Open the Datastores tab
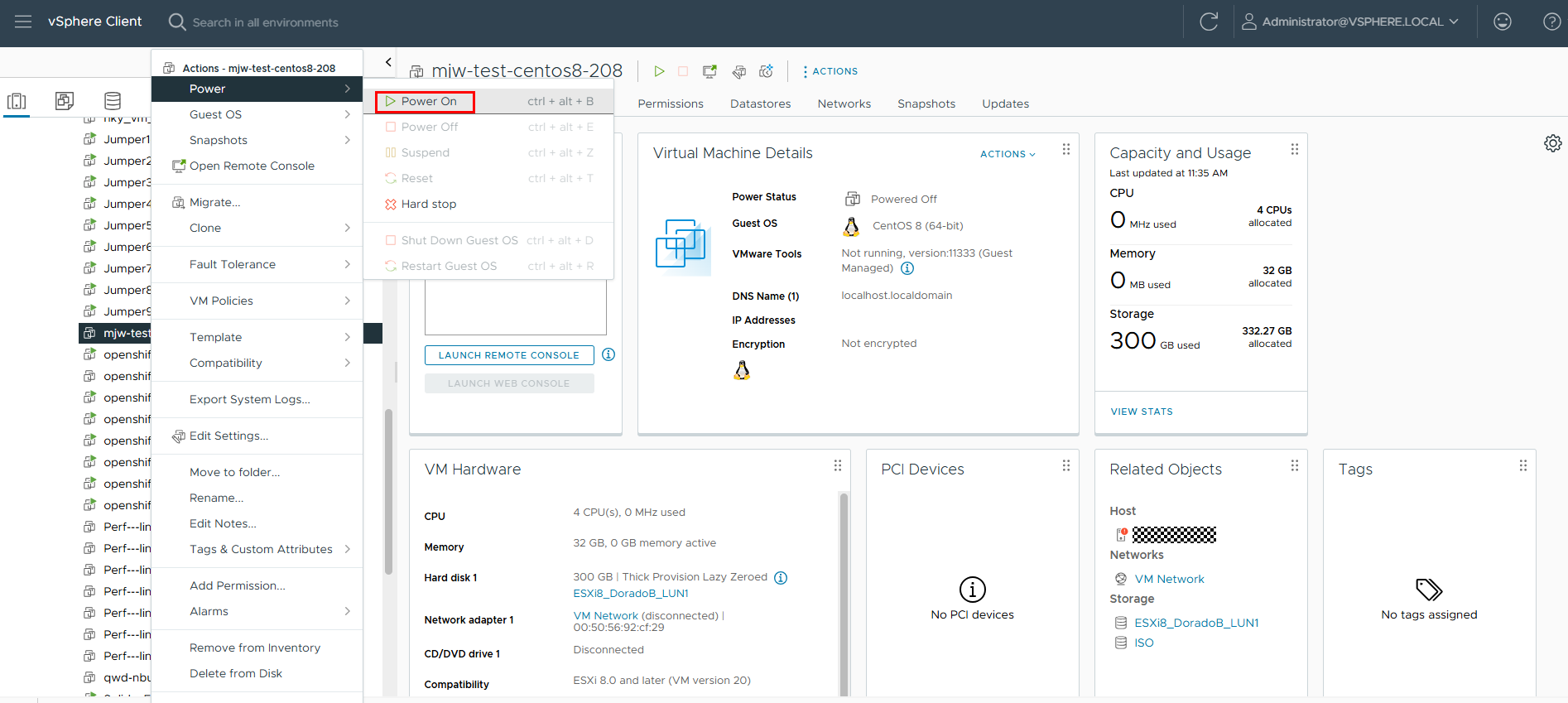The image size is (1568, 703). [760, 104]
